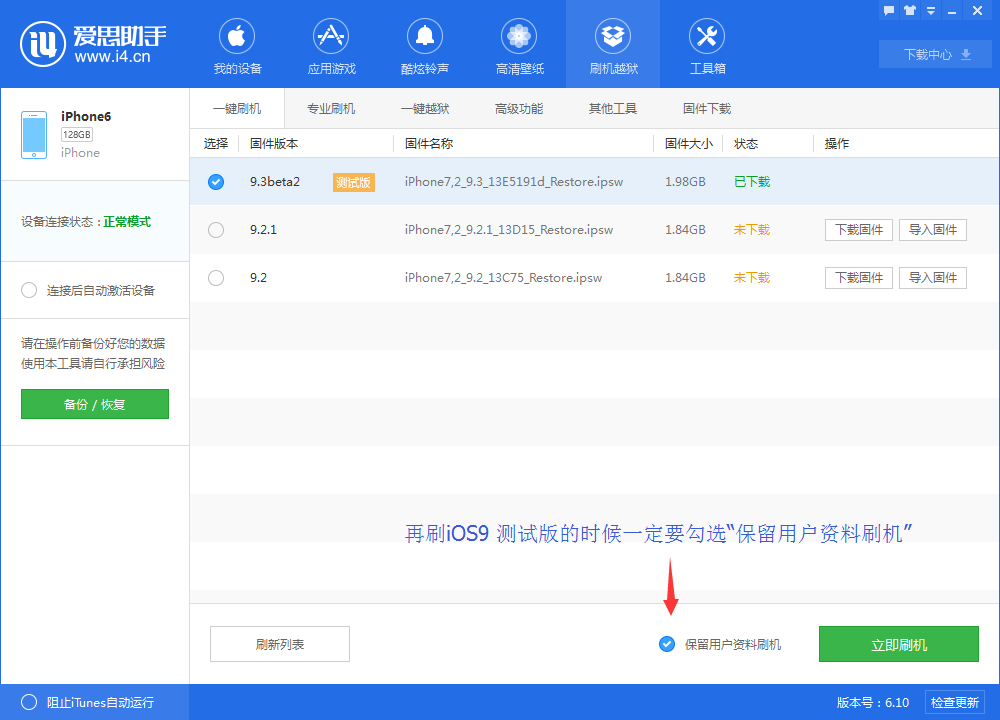Screen dimensions: 1000x720
Task: Open the 酷炫铃声 ringtones section
Action: click(424, 45)
